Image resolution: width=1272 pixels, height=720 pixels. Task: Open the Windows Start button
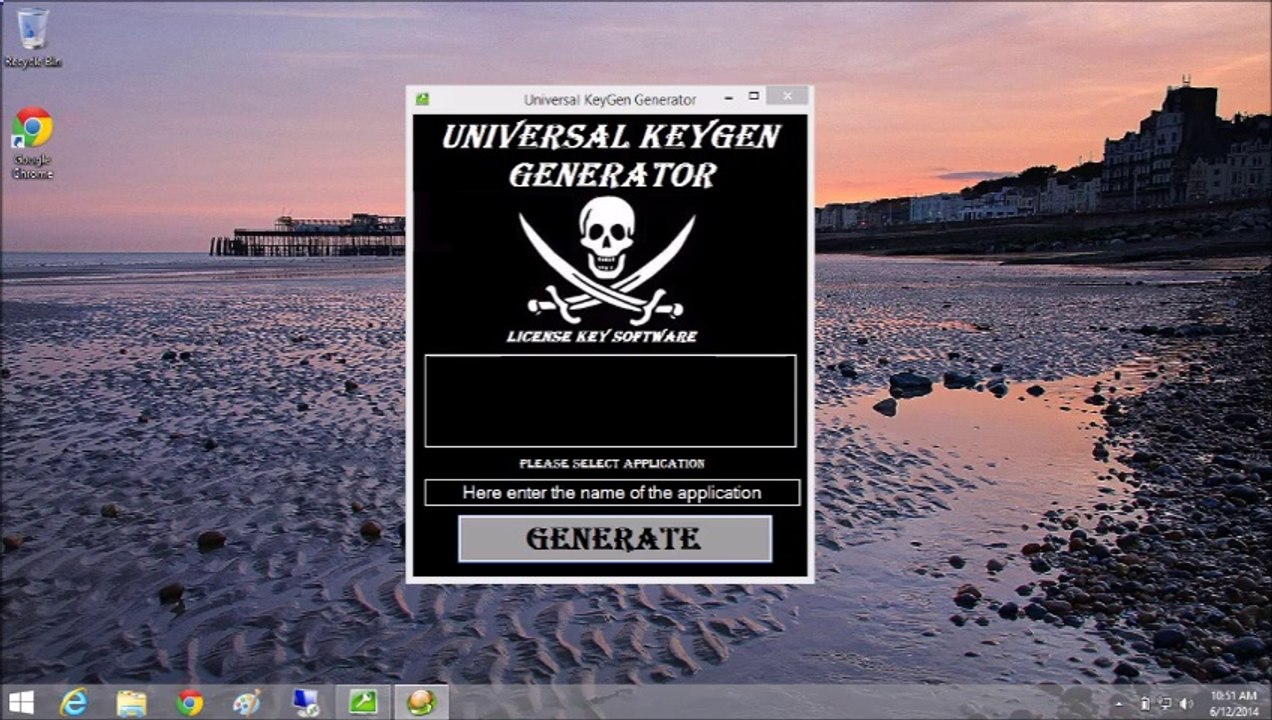20,702
